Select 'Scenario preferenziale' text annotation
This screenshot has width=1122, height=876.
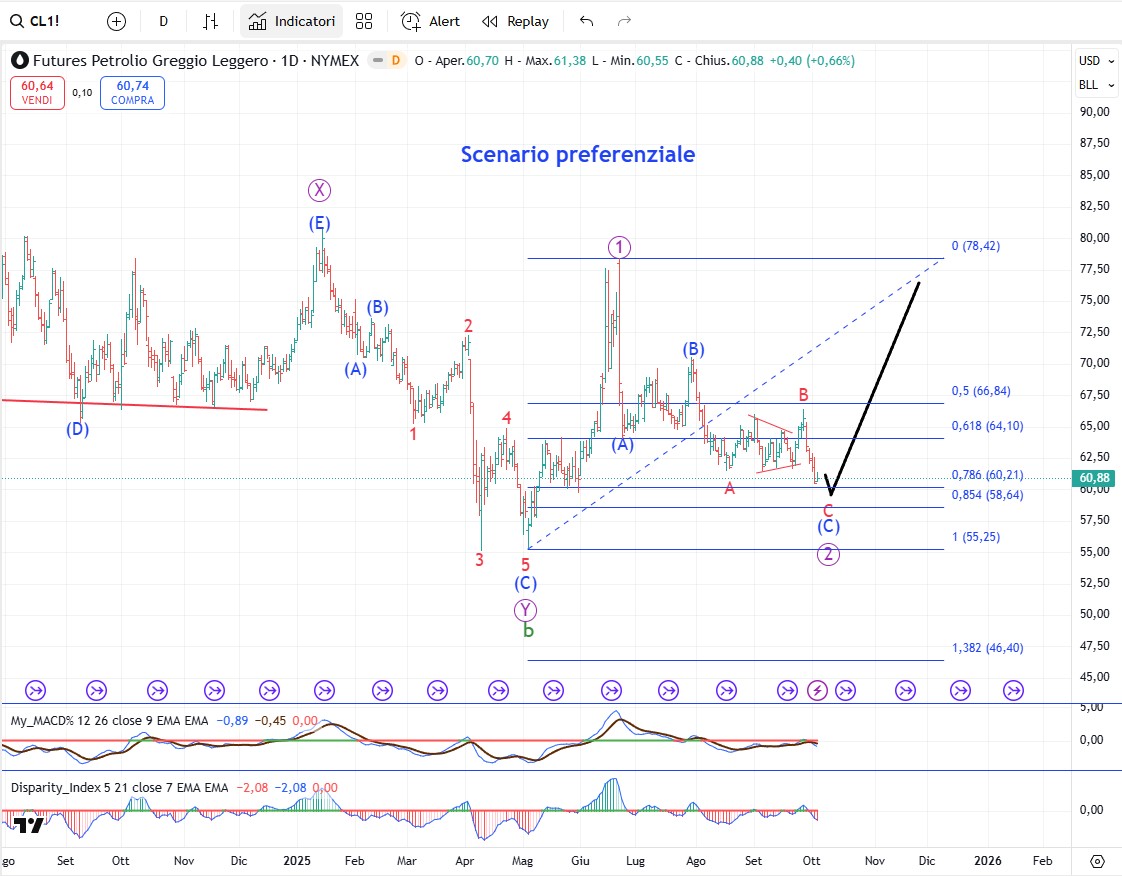pos(577,154)
